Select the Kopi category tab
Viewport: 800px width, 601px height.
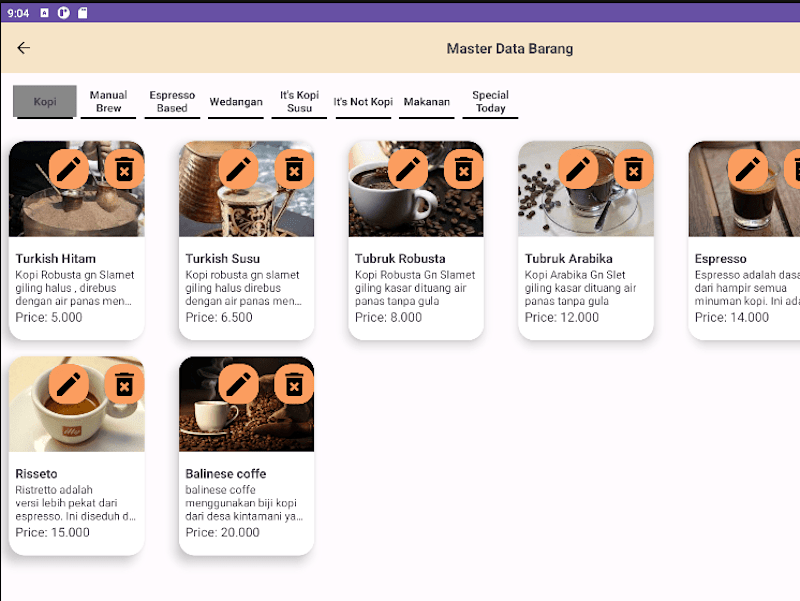(x=45, y=102)
